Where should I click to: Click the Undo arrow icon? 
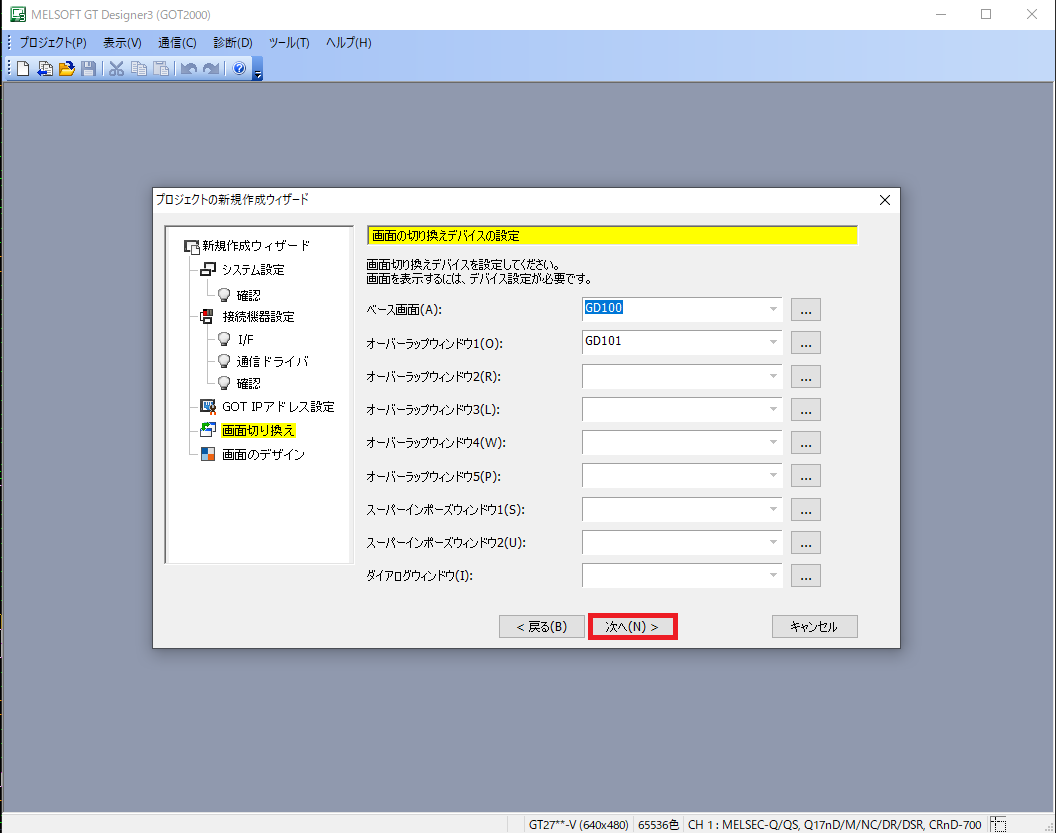coord(189,68)
